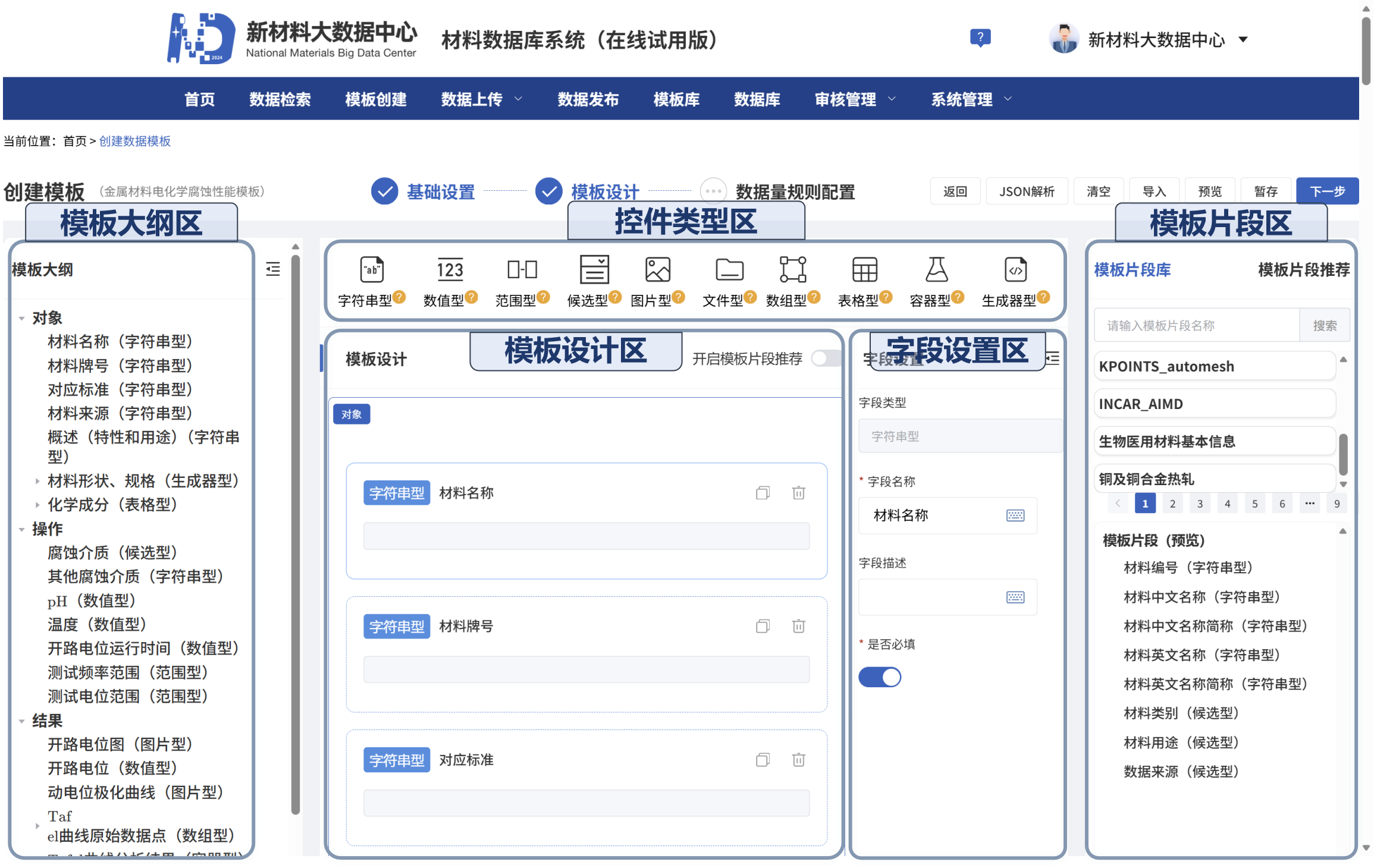Pick the 候选型 candidate control icon
The width and height of the screenshot is (1374, 868).
tap(594, 271)
